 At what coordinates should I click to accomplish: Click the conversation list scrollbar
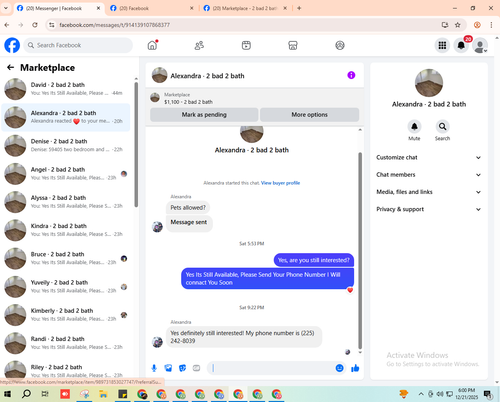click(136, 145)
